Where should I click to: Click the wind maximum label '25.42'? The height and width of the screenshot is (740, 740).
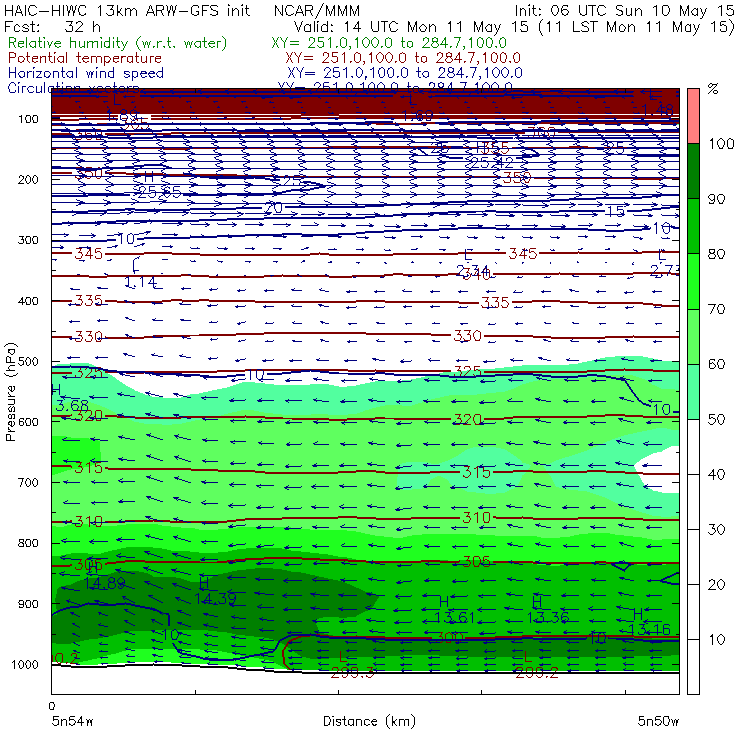coord(491,163)
